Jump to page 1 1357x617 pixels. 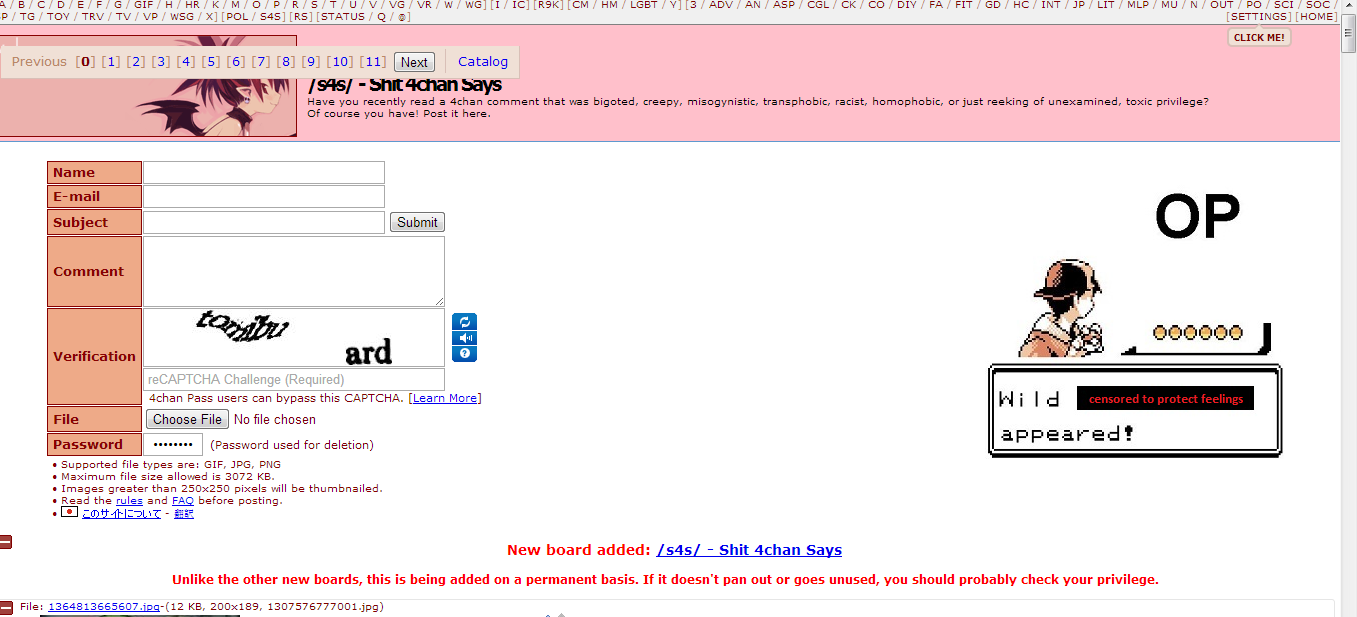point(110,62)
